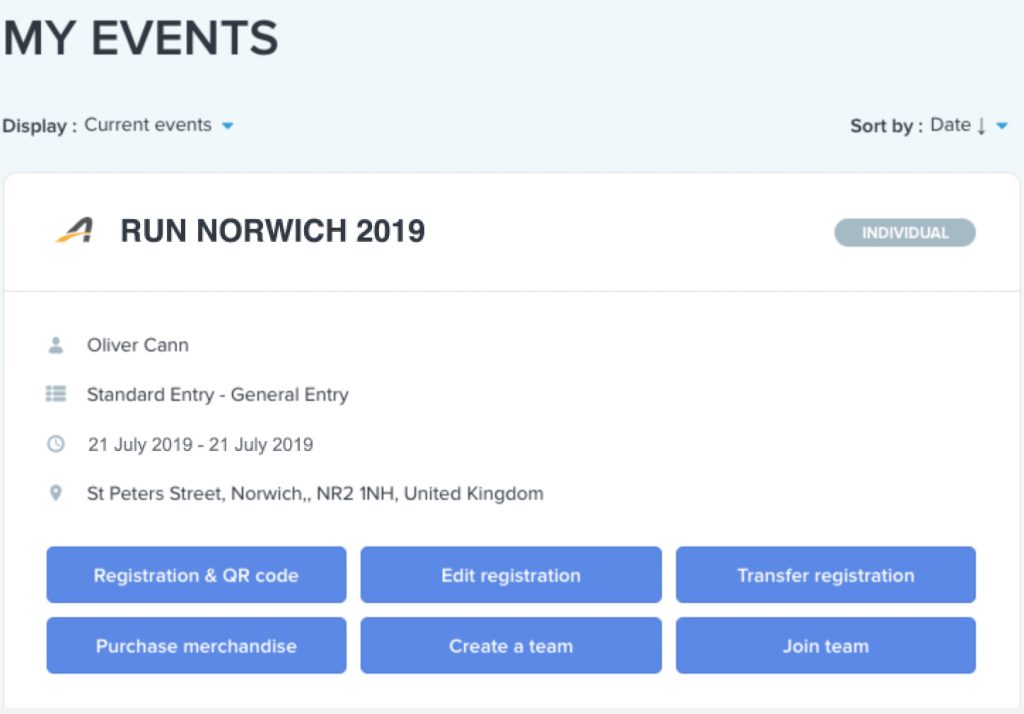
Task: Open the Purchase merchandise page
Action: coord(196,645)
